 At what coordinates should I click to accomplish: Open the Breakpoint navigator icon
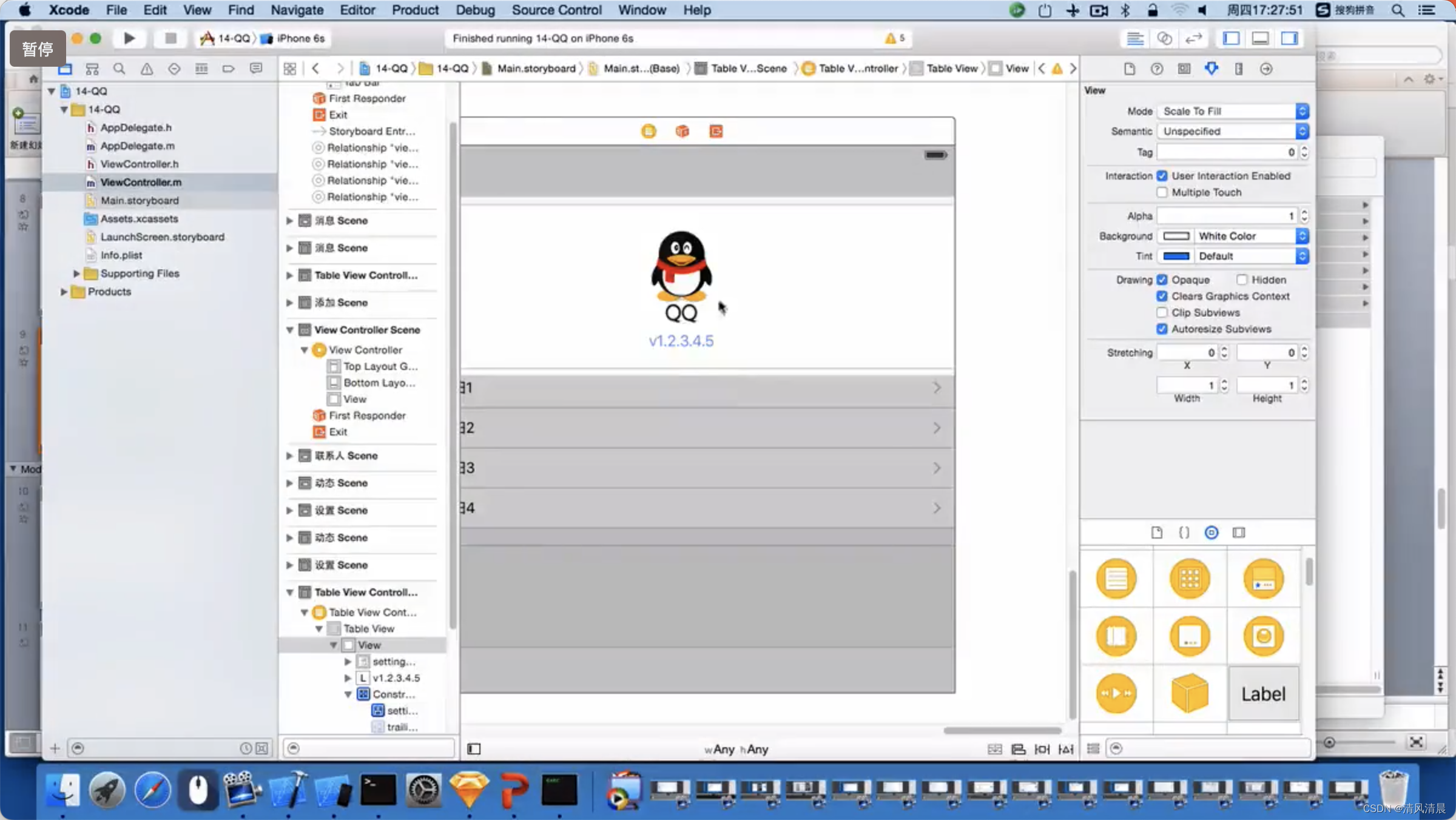click(x=229, y=69)
